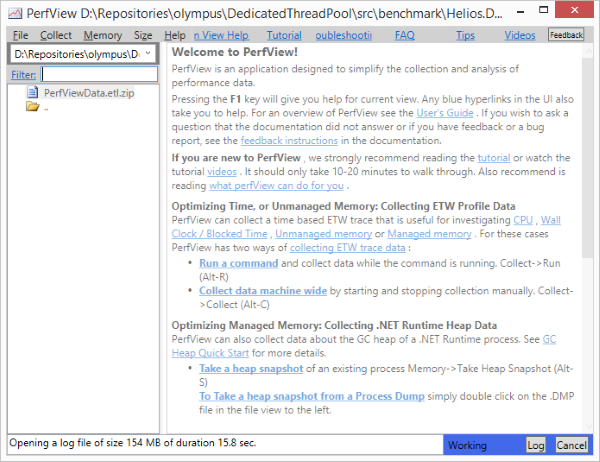Click the videos link in welcome text
Image resolution: width=600 pixels, height=462 pixels.
(x=222, y=171)
